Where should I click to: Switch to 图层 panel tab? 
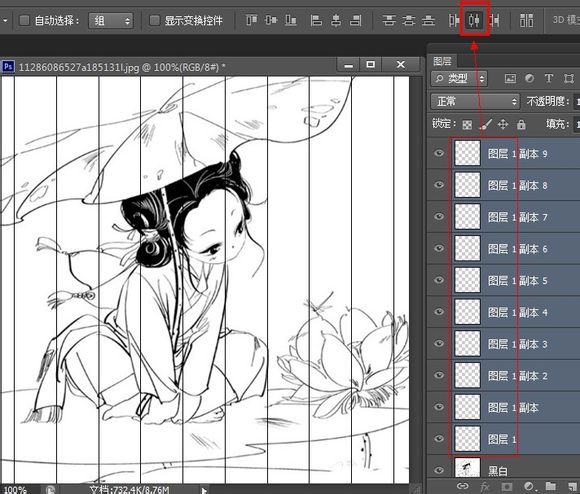pyautogui.click(x=442, y=61)
